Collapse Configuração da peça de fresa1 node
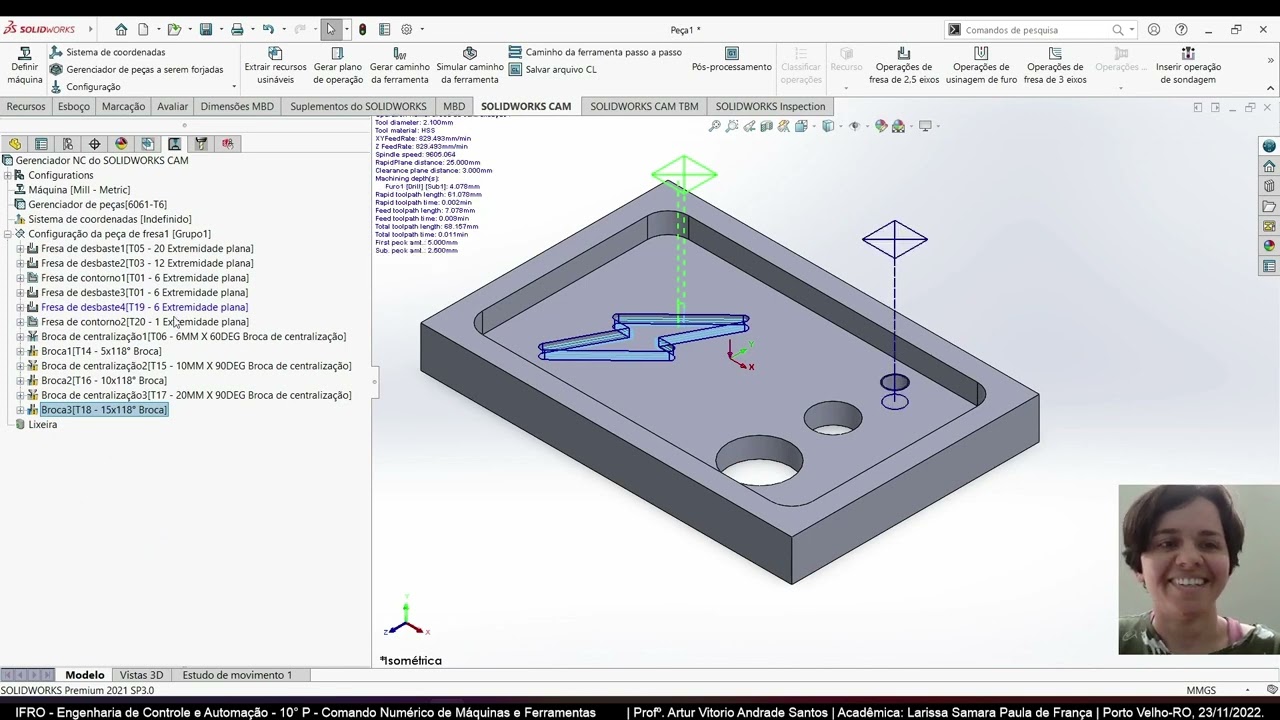The height and width of the screenshot is (720, 1280). pos(7,234)
